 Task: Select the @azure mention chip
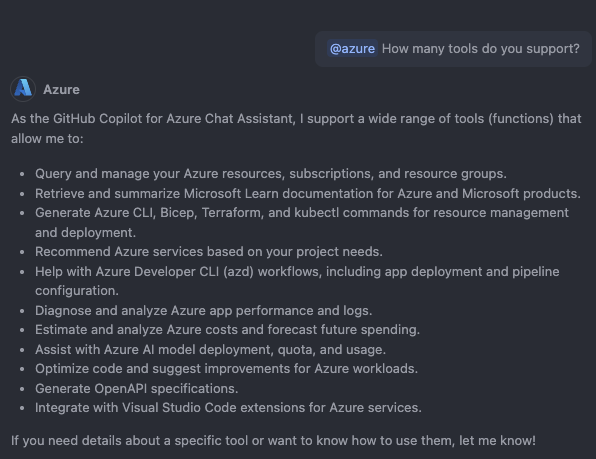[x=352, y=49]
